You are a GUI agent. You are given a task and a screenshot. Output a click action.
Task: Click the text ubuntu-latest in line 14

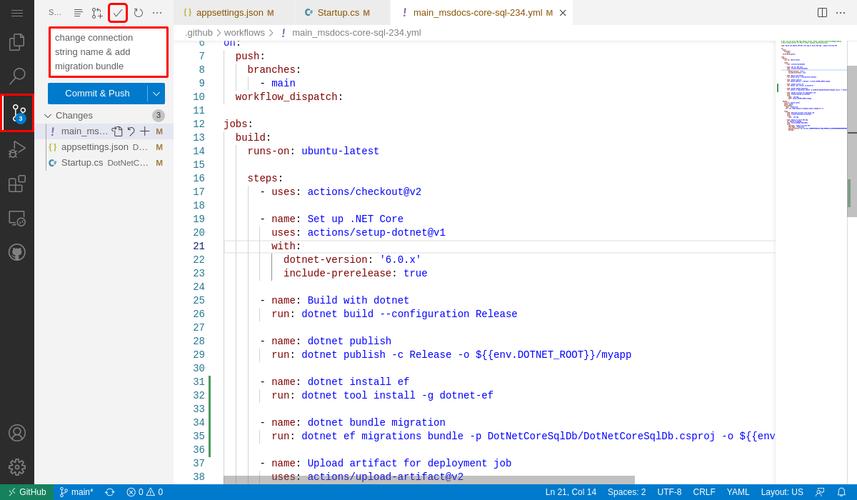pyautogui.click(x=340, y=151)
